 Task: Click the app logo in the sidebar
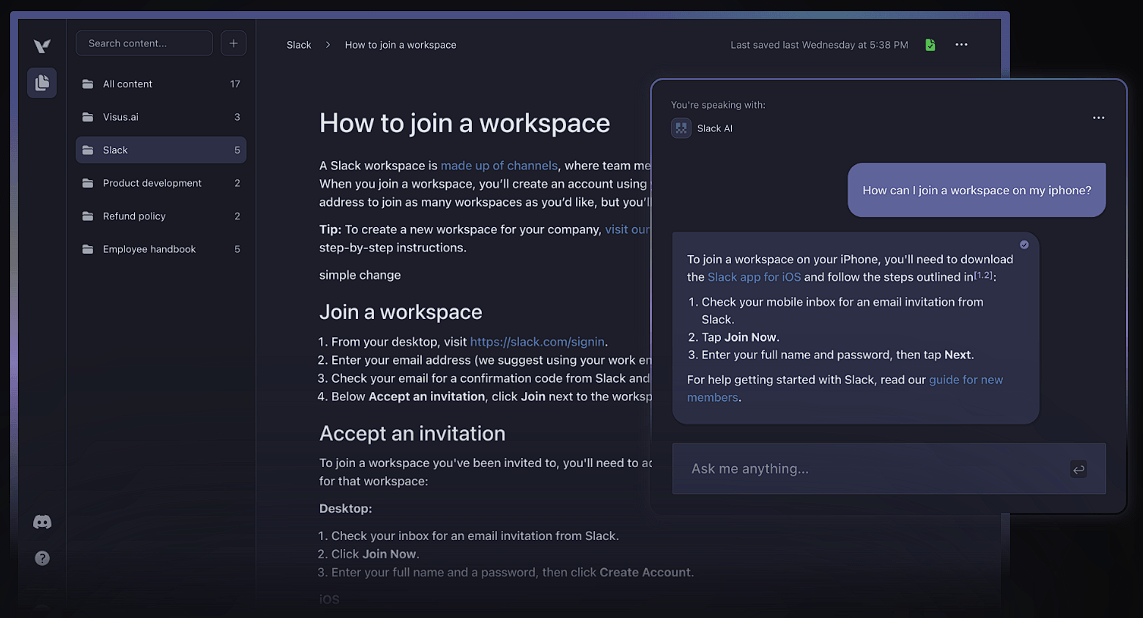(x=42, y=45)
